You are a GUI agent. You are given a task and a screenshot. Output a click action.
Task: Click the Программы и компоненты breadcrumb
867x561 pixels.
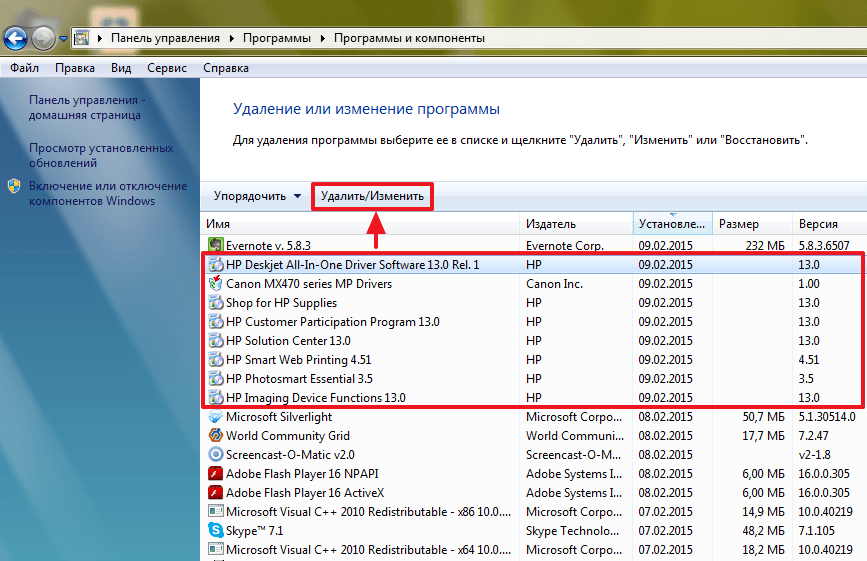point(409,38)
